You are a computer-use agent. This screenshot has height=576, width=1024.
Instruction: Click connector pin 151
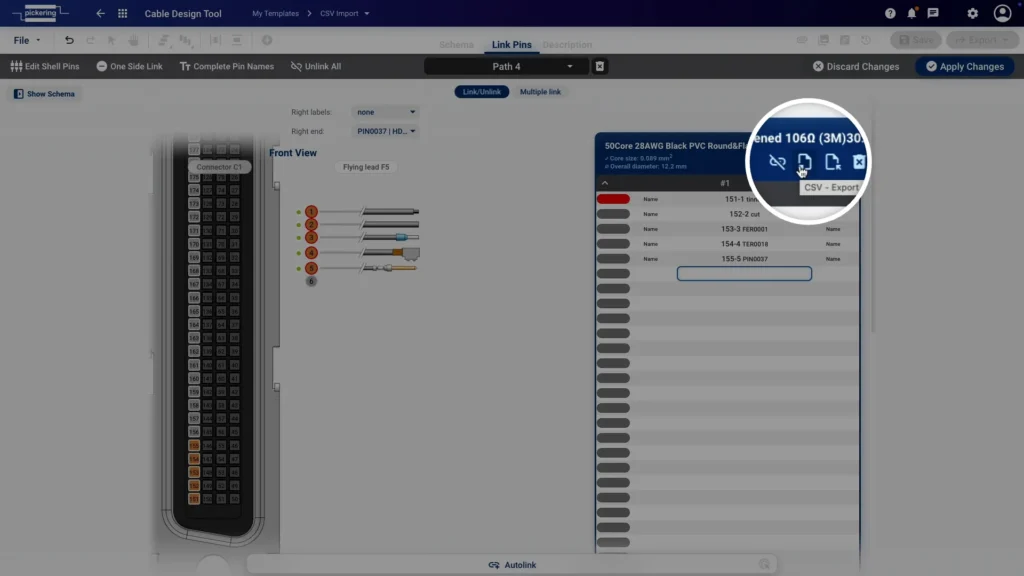click(194, 499)
